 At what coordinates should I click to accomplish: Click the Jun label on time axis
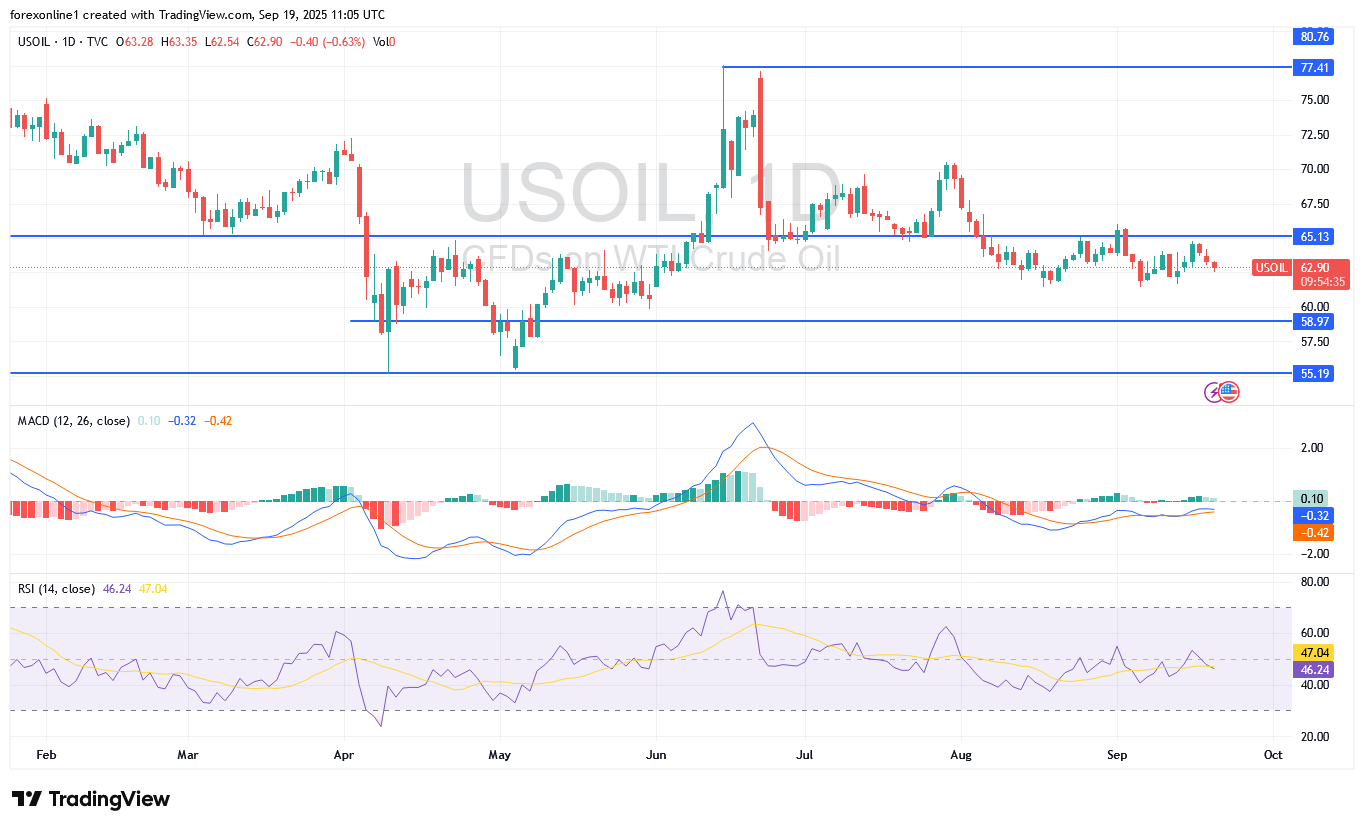pos(655,755)
